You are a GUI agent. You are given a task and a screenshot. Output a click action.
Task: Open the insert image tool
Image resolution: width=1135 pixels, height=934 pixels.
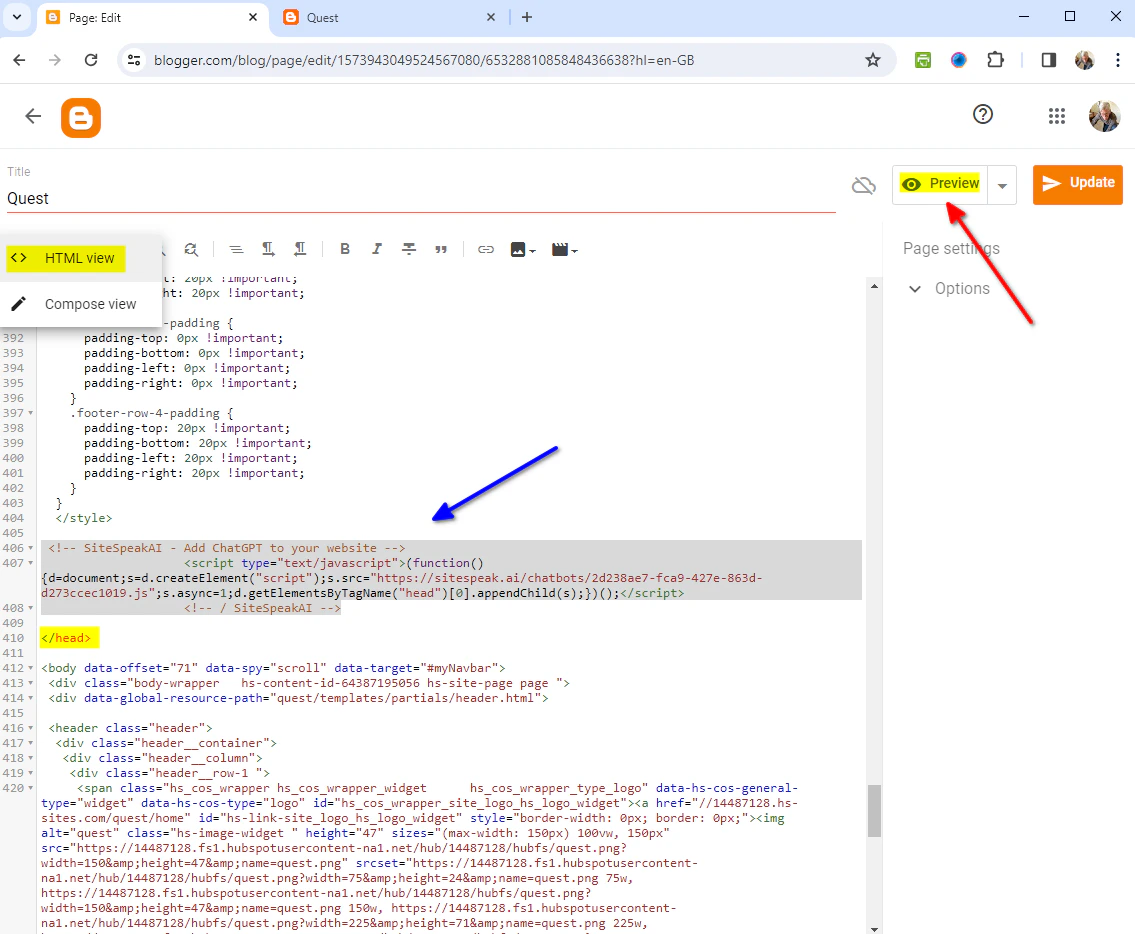[517, 248]
